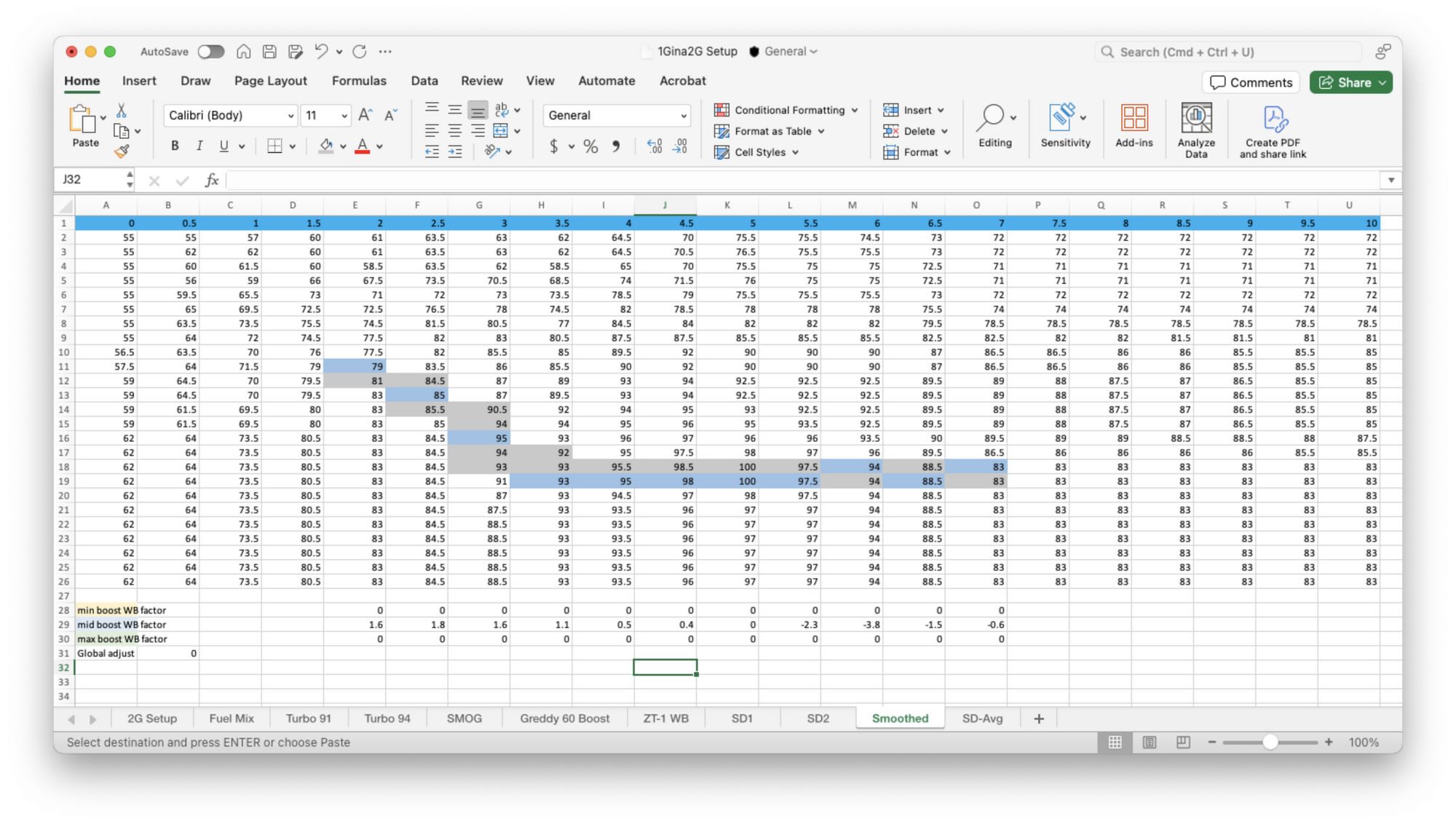Click the Search field in title bar
The height and width of the screenshot is (824, 1456).
pos(1229,52)
